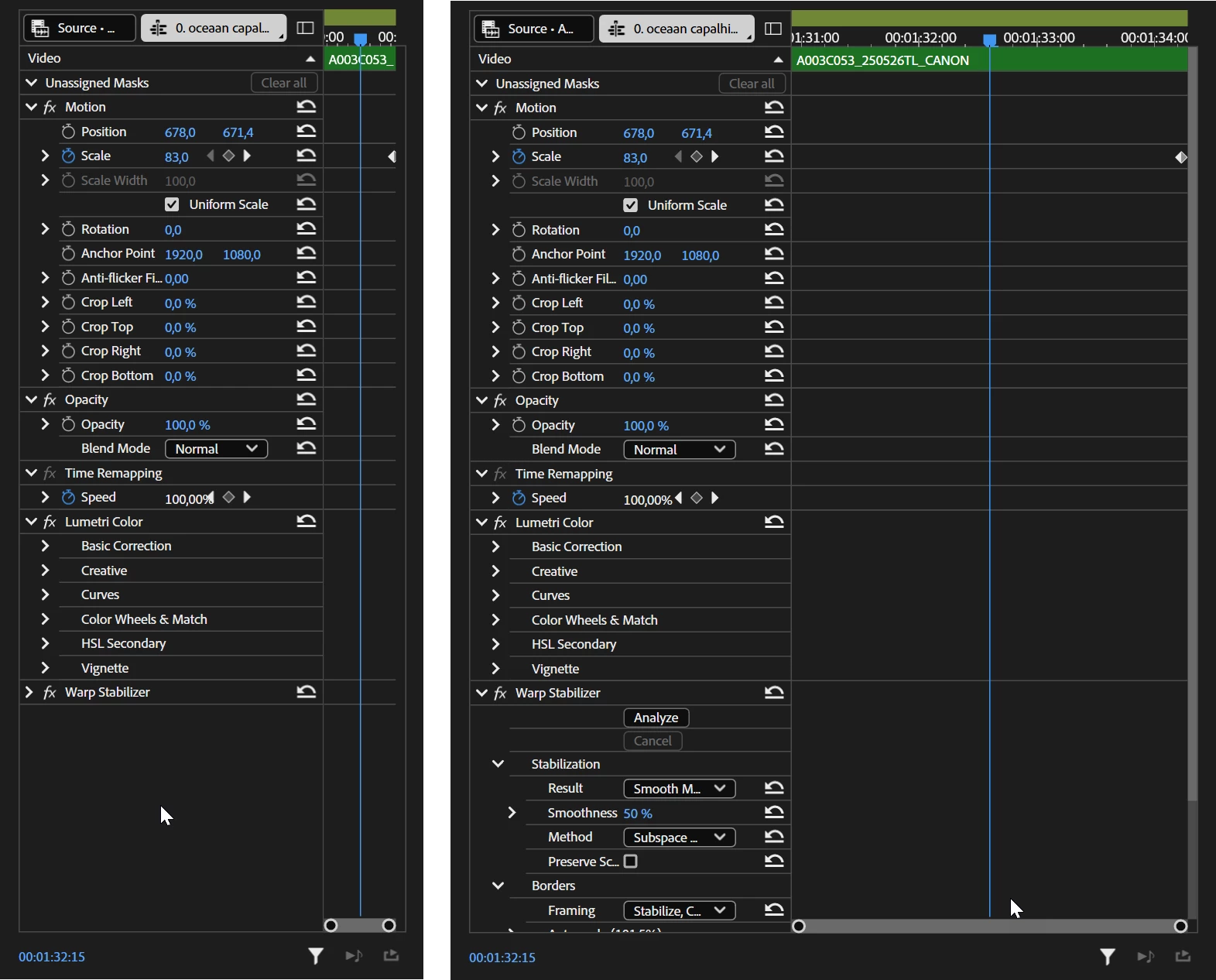The height and width of the screenshot is (980, 1216).
Task: Collapse Borders group
Action: tap(498, 886)
